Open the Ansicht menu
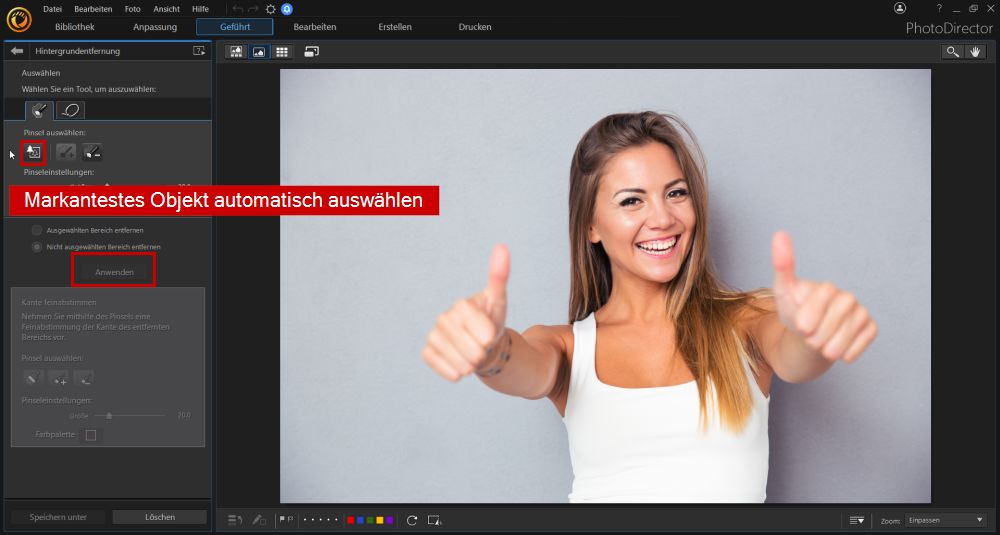The height and width of the screenshot is (535, 1000). coord(166,8)
